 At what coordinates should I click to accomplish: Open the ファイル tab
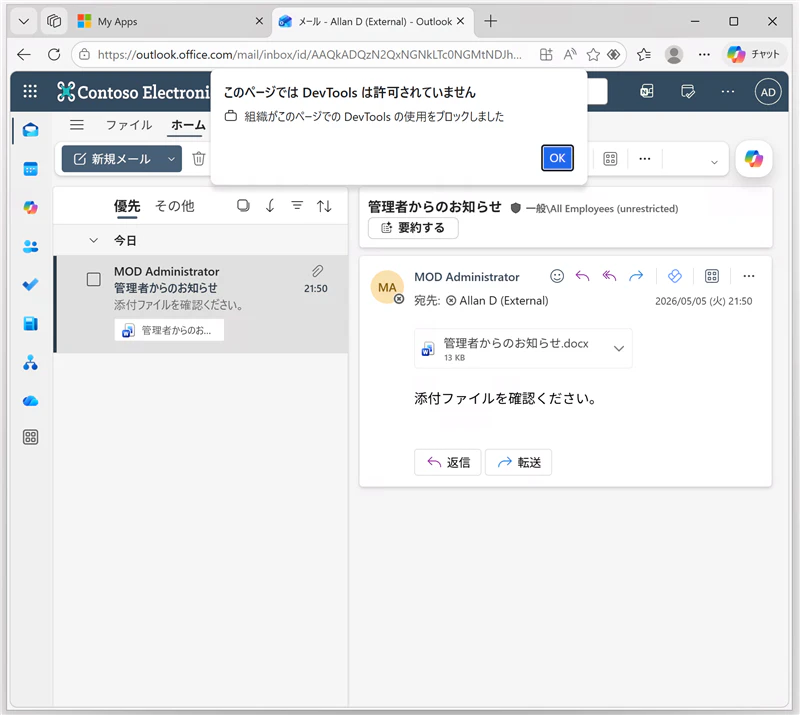point(129,125)
